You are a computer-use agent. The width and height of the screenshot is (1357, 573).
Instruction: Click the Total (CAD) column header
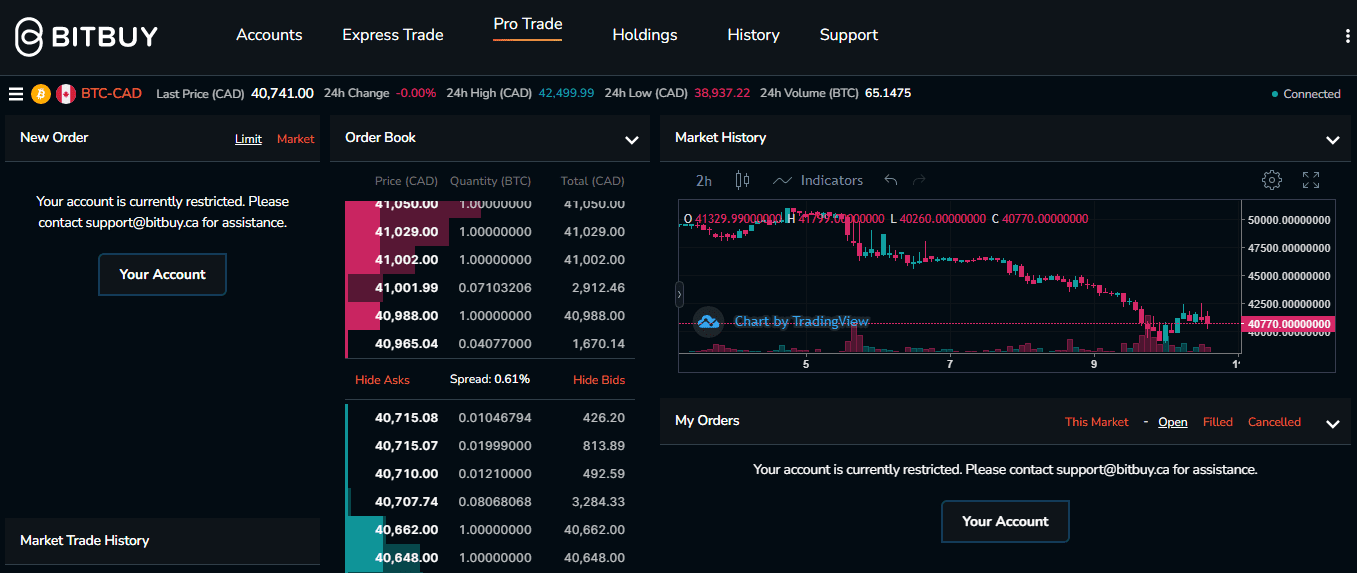592,181
